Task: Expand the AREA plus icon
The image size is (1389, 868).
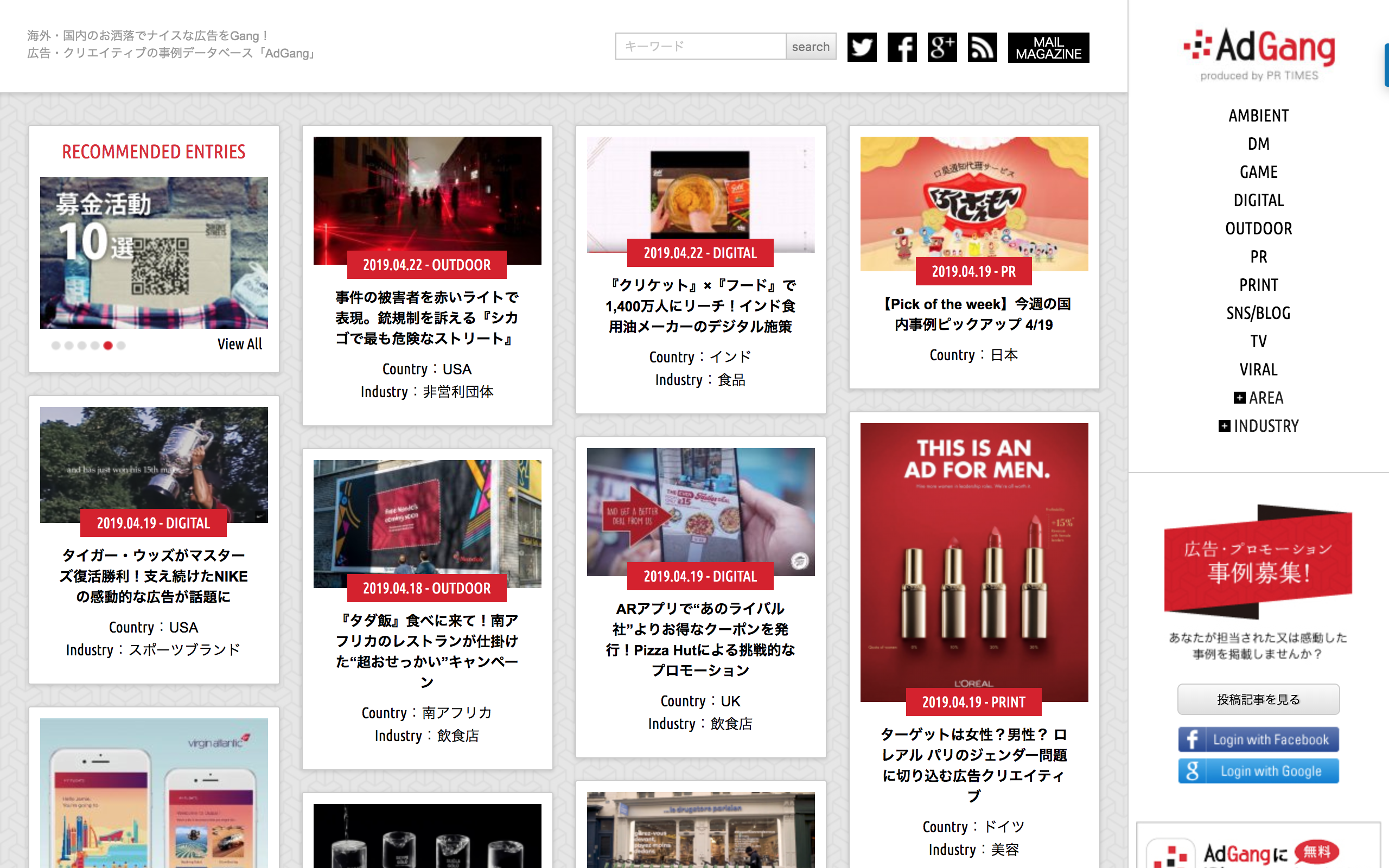Action: [x=1239, y=397]
